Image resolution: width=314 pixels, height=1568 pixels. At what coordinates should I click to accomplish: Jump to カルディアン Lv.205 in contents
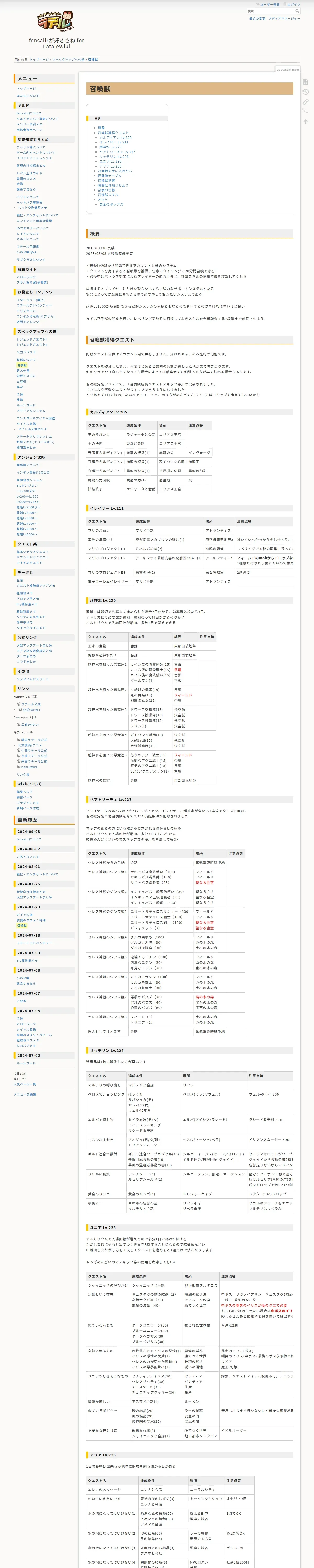pos(115,137)
